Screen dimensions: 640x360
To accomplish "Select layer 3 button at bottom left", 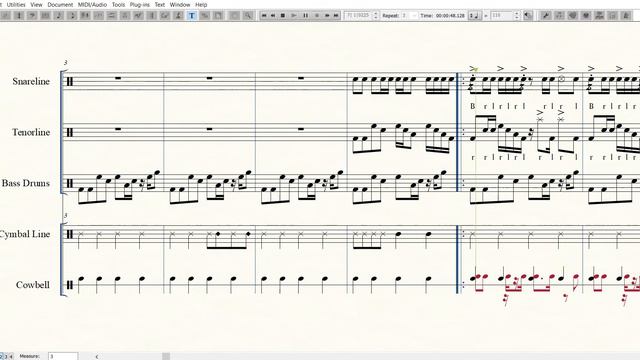I will click(6, 356).
